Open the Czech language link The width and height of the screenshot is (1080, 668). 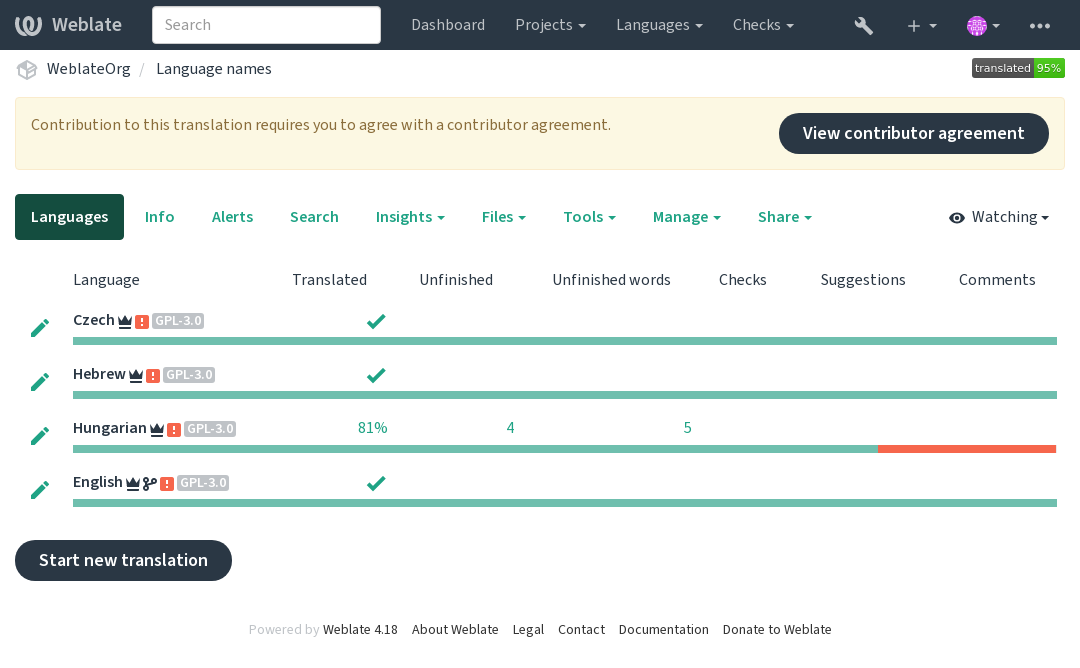click(94, 320)
